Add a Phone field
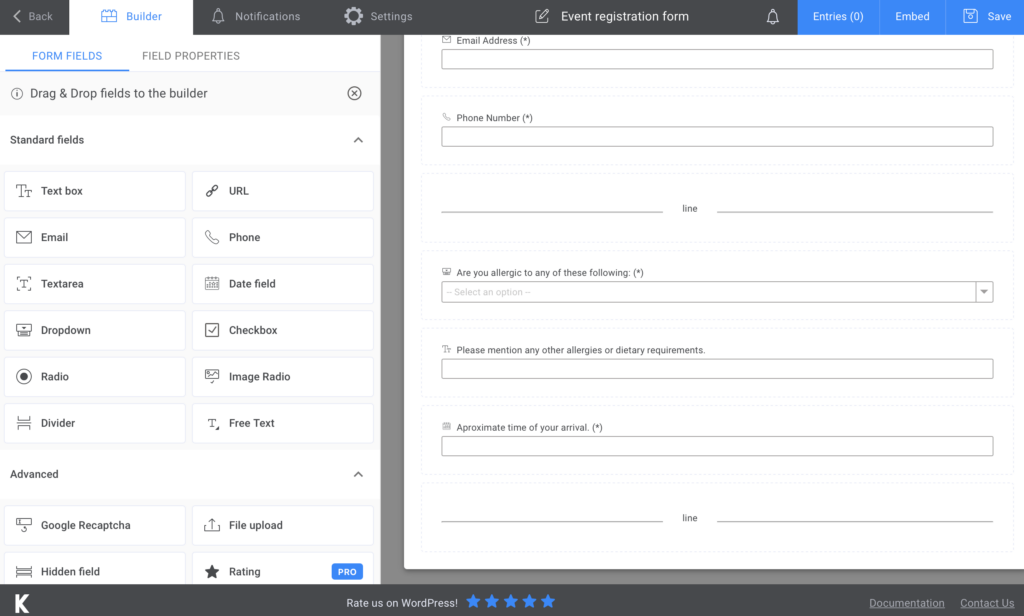The width and height of the screenshot is (1024, 616). point(283,237)
